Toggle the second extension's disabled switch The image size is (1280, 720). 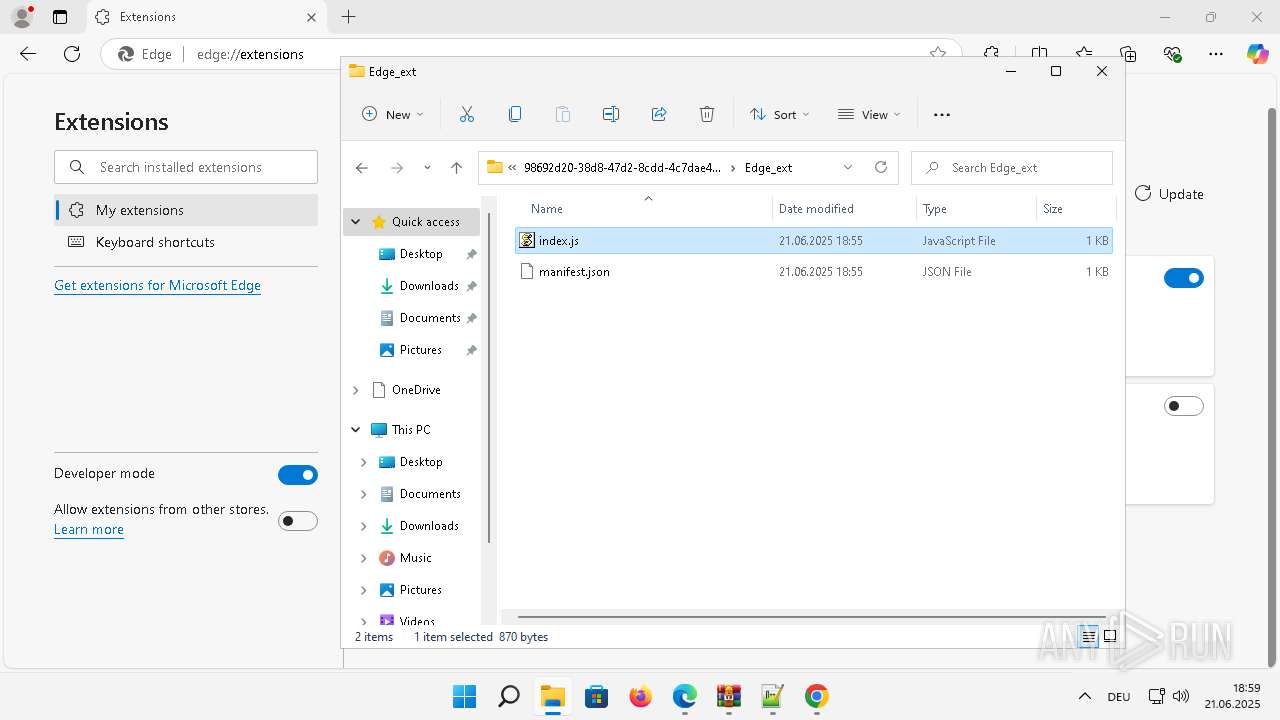(1184, 406)
